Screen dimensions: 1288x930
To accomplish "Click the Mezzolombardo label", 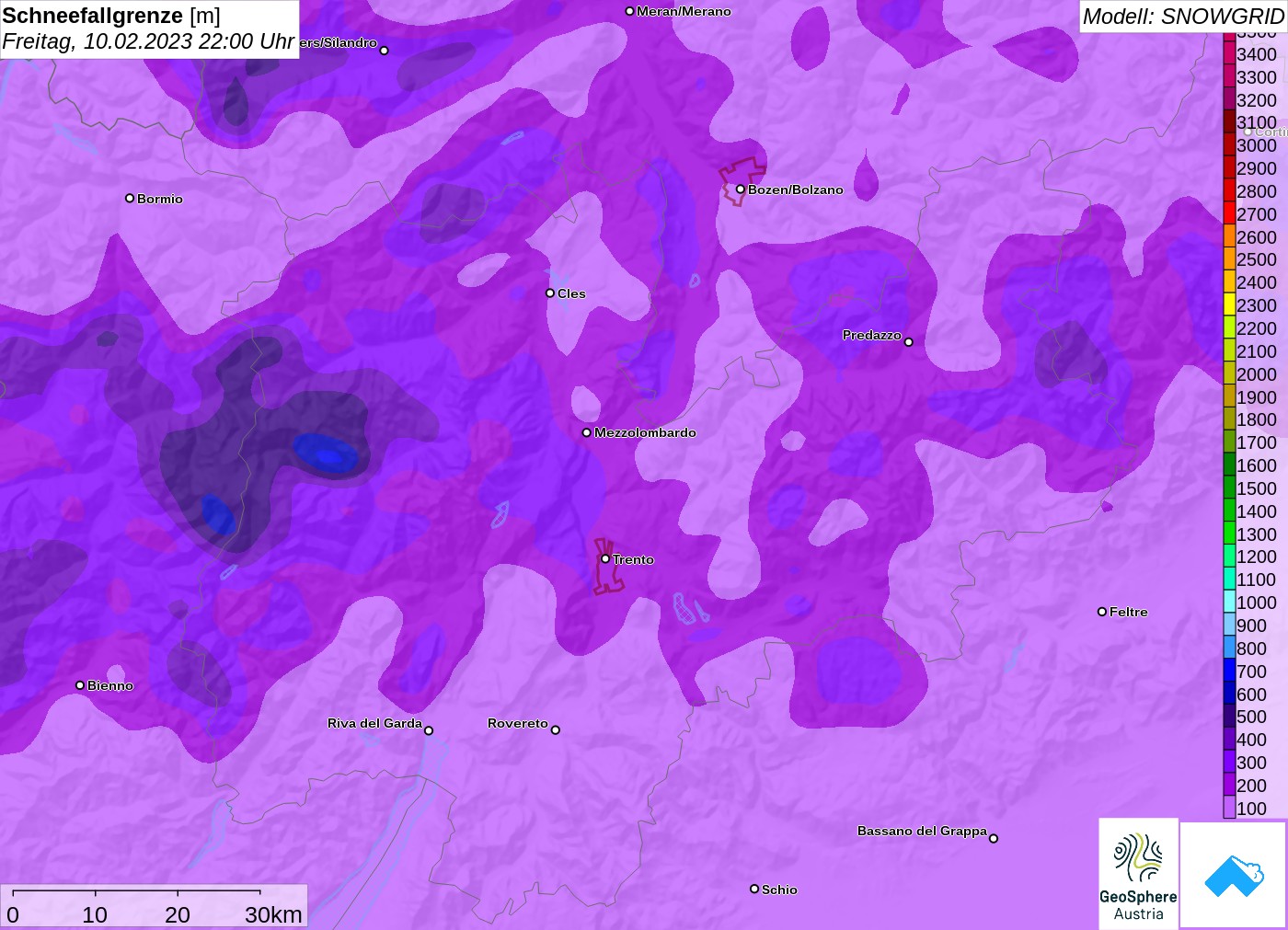I will (645, 432).
